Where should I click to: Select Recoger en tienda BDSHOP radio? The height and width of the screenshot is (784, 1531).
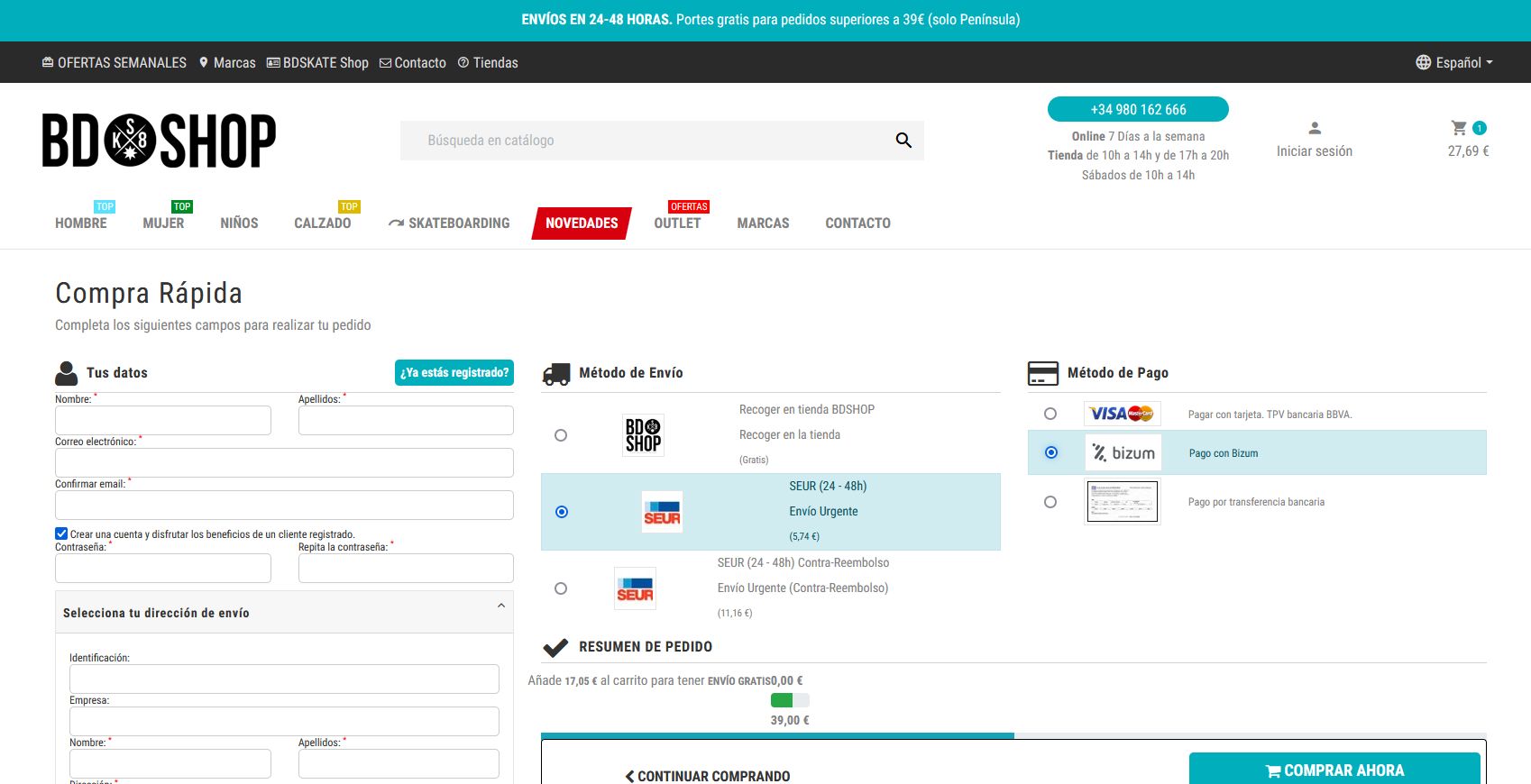click(x=561, y=435)
